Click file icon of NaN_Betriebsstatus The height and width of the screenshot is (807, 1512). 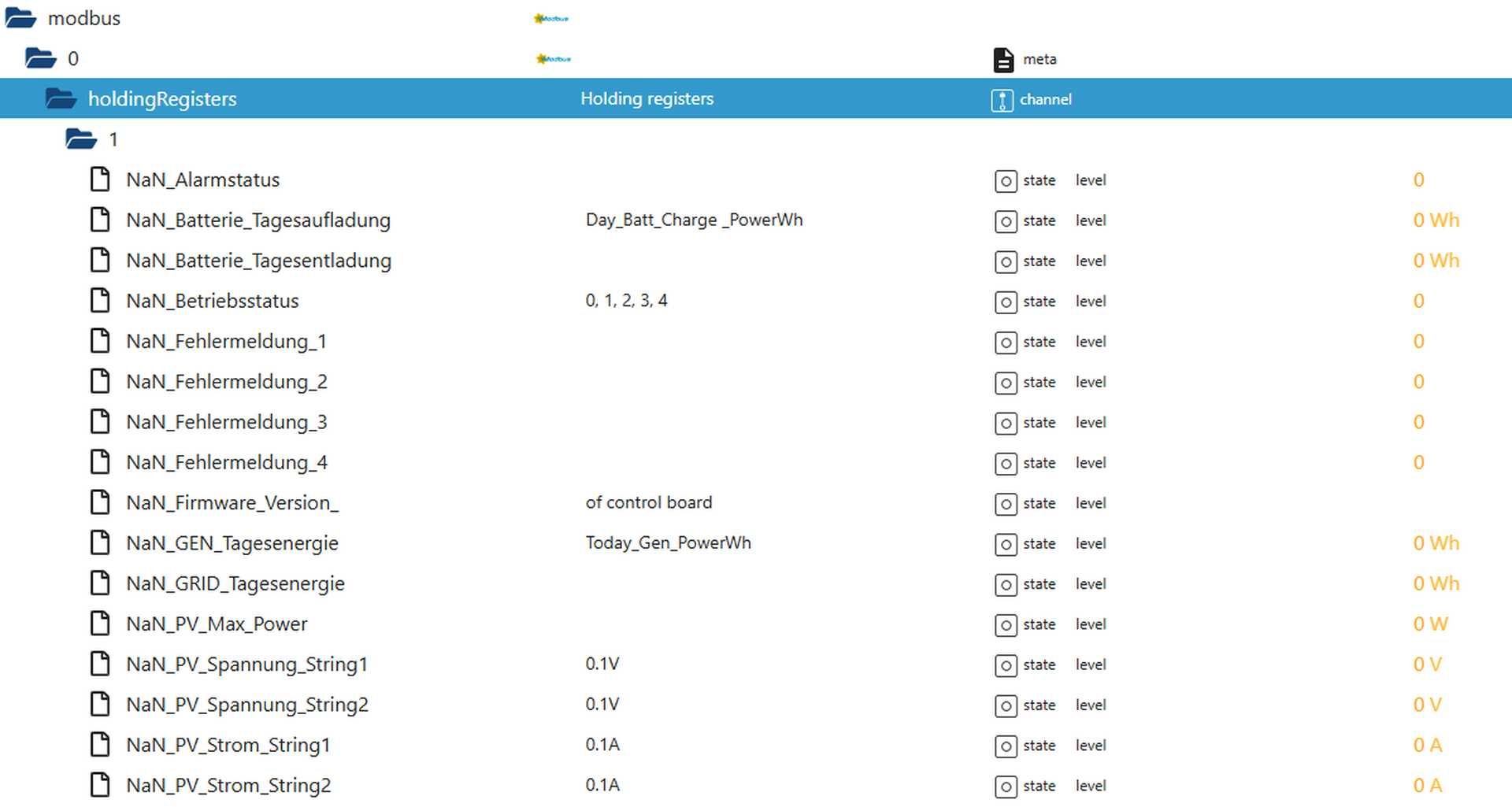tap(100, 301)
